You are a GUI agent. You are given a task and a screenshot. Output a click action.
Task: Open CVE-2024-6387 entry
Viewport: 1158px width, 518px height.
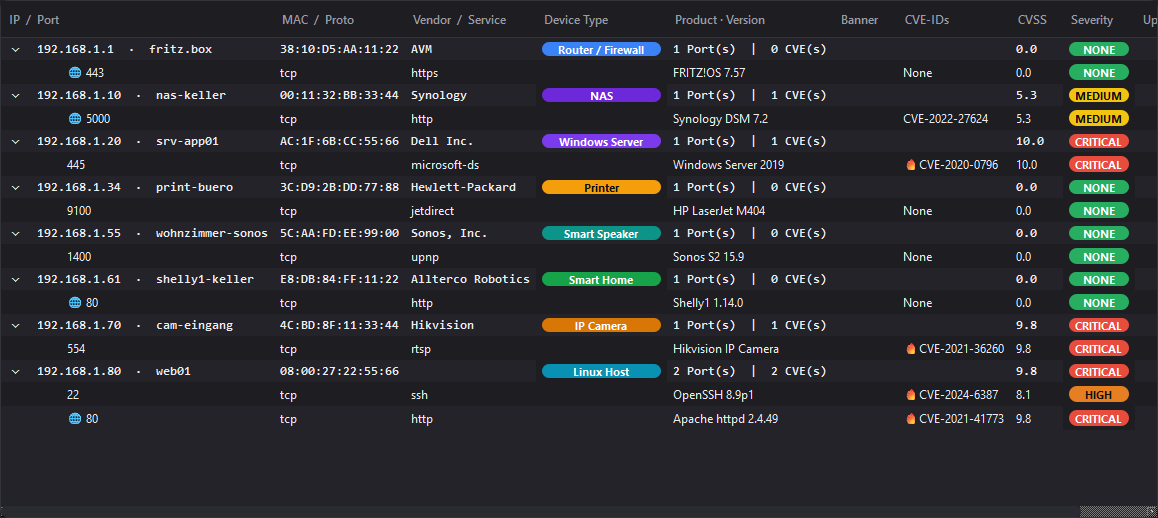(959, 395)
